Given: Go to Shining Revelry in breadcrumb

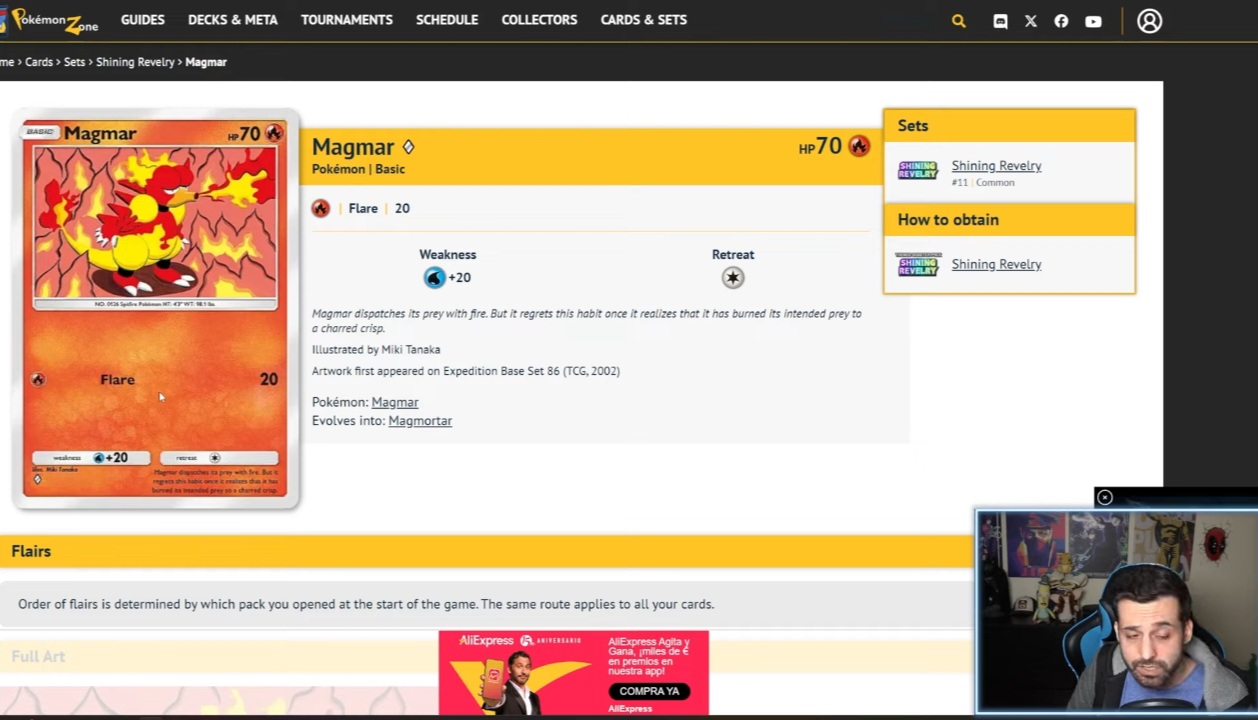Looking at the screenshot, I should [x=135, y=62].
